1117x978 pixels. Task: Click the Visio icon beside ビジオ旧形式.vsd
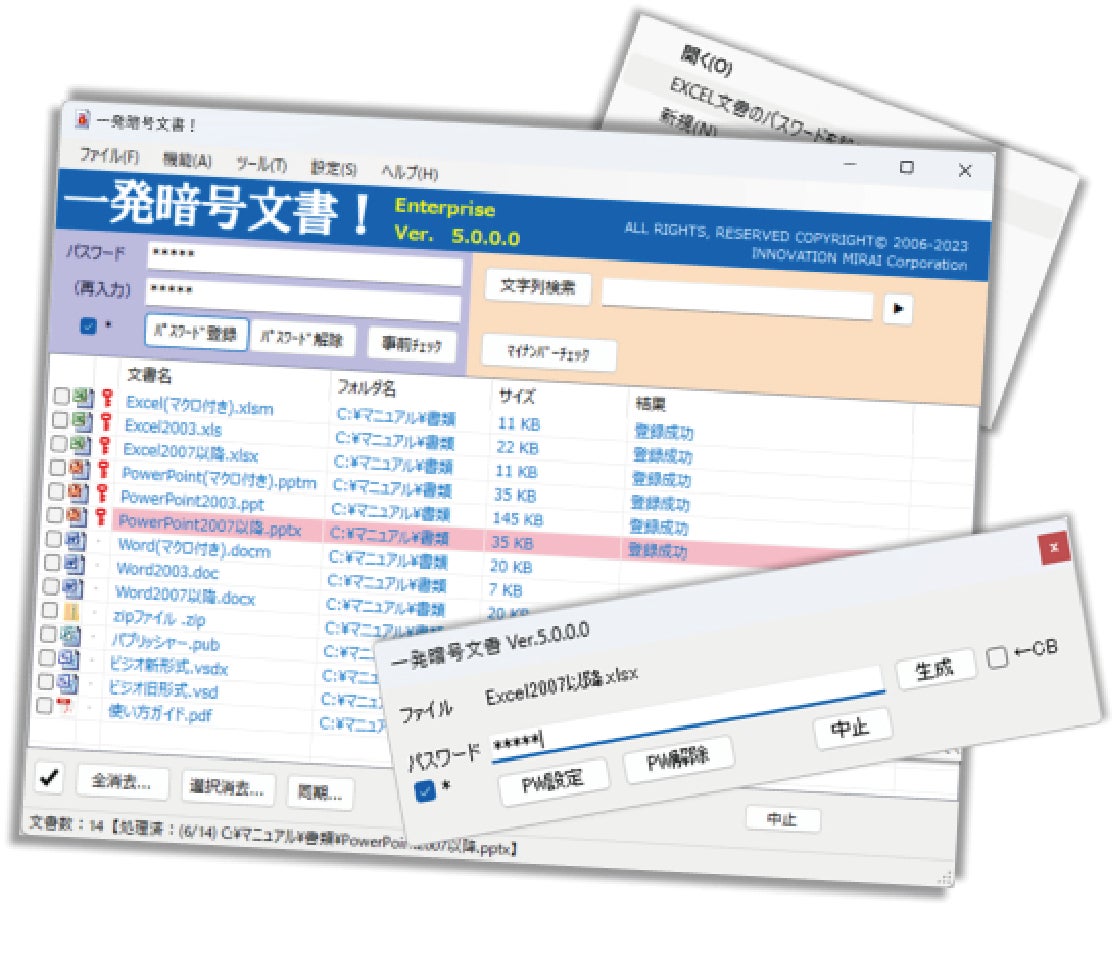point(67,684)
